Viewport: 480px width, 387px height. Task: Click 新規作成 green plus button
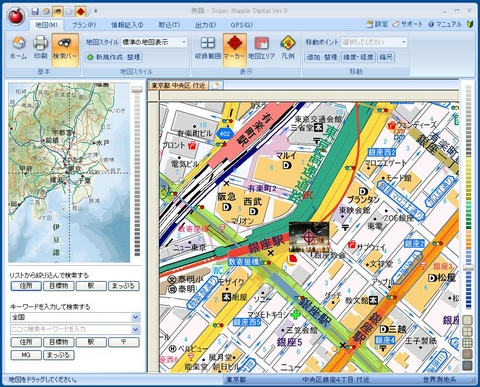pos(105,57)
